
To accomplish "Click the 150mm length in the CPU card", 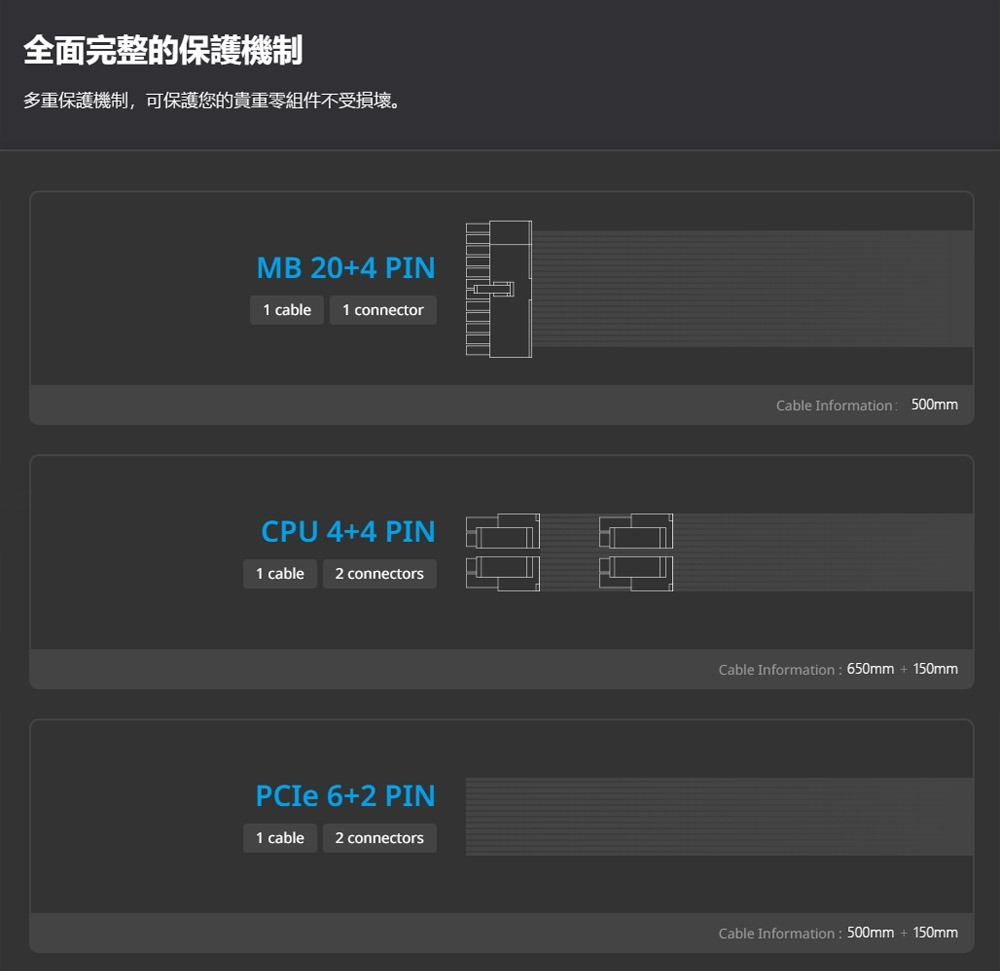I will coord(935,669).
